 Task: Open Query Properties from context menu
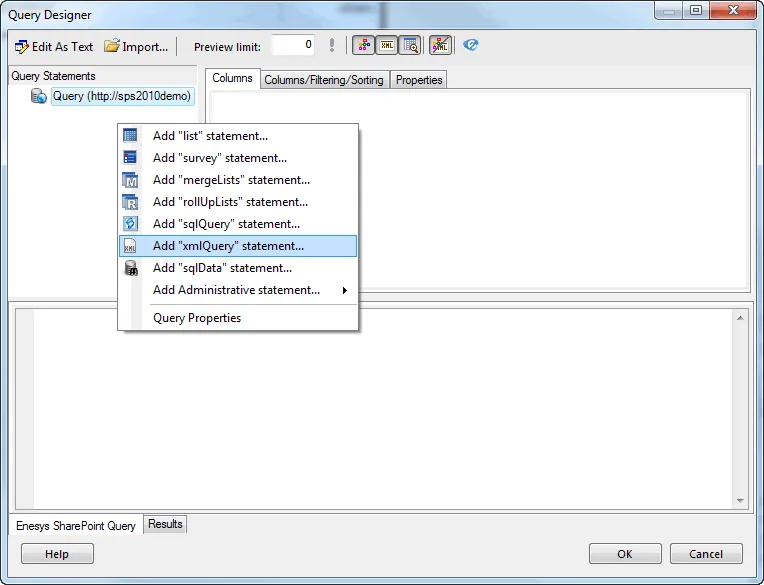pyautogui.click(x=238, y=318)
